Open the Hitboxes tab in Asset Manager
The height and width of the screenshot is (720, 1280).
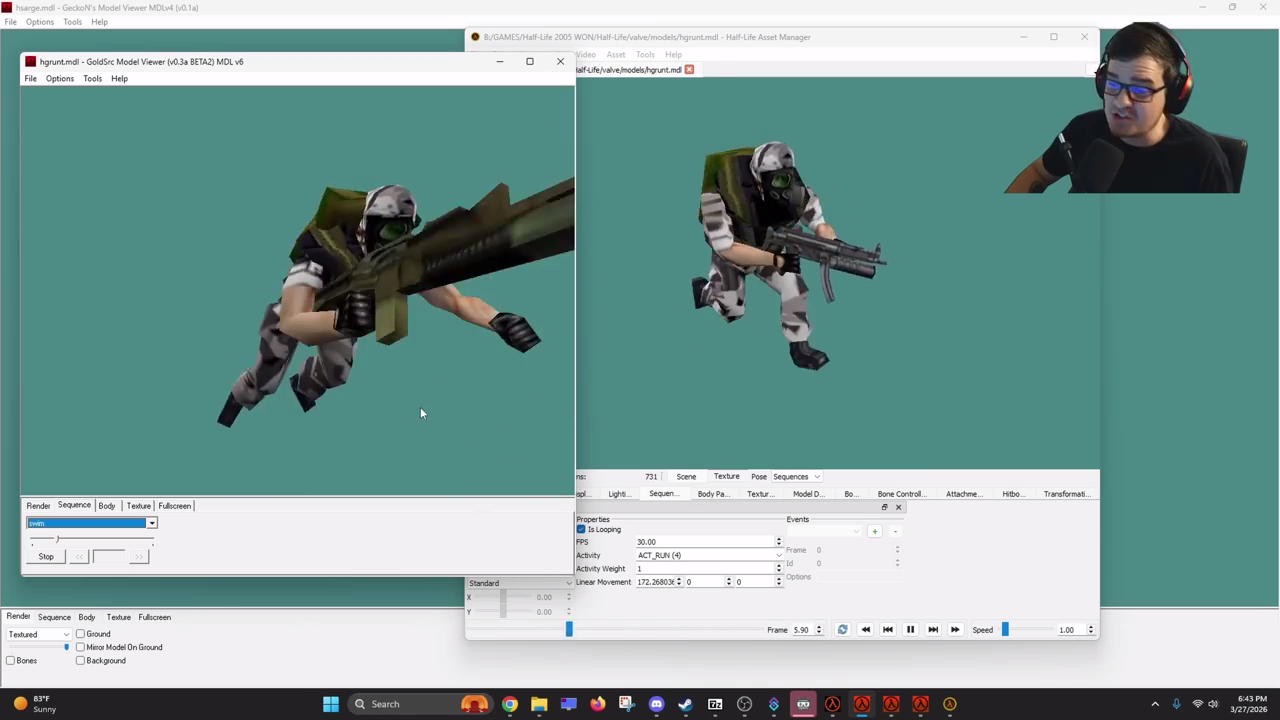[x=1013, y=494]
